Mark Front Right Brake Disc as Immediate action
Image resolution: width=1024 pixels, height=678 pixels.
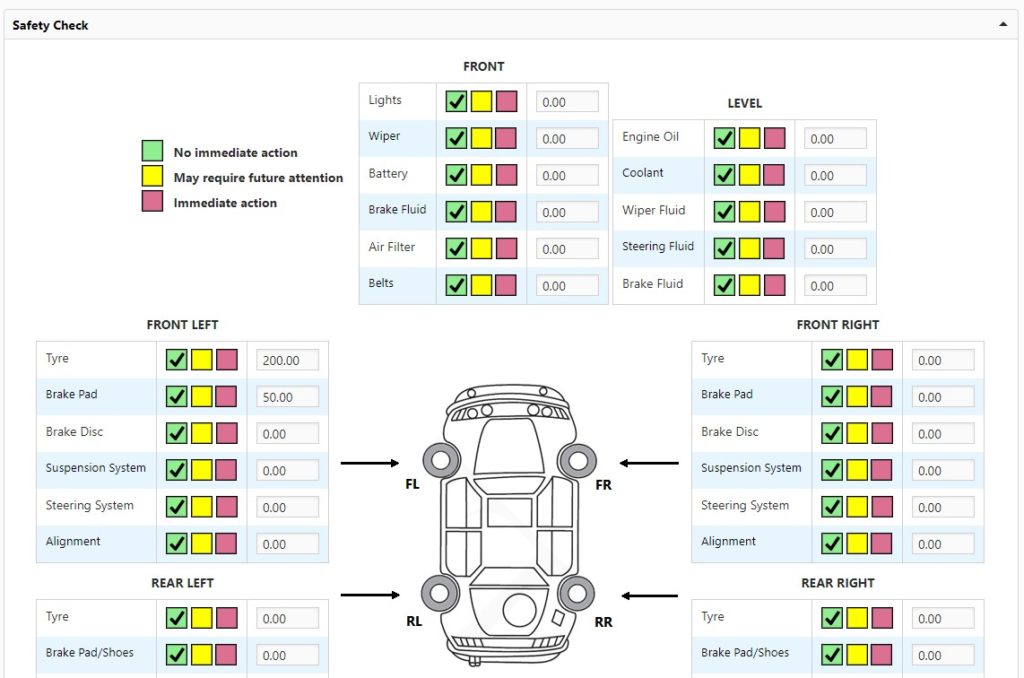pyautogui.click(x=879, y=433)
